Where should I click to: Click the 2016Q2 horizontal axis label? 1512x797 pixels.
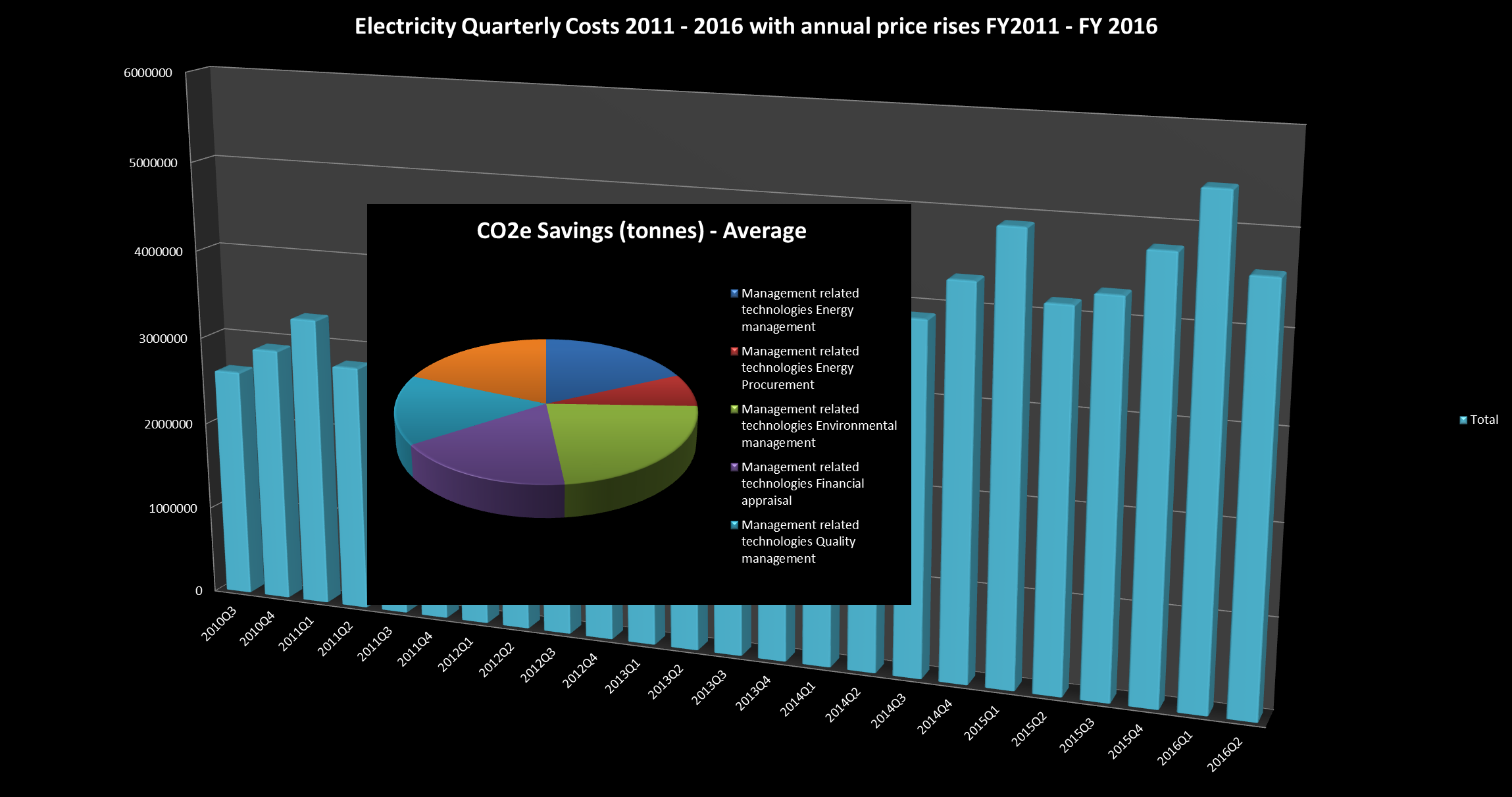click(1224, 754)
